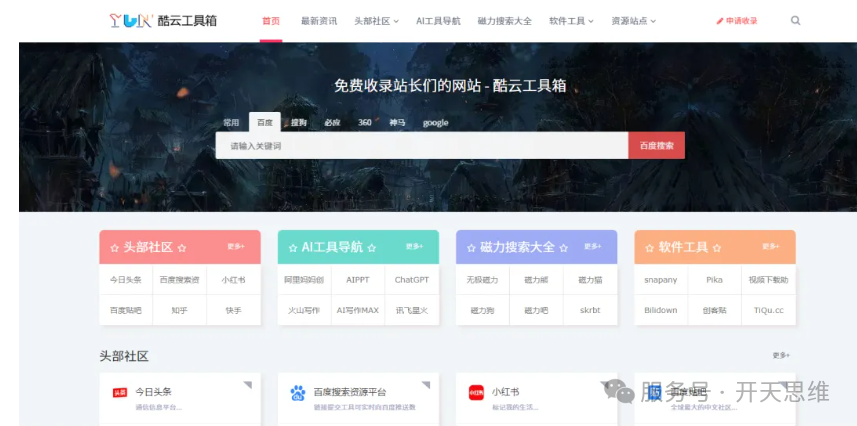This screenshot has width=857, height=426.
Task: Open snapany grid cell
Action: [x=660, y=279]
